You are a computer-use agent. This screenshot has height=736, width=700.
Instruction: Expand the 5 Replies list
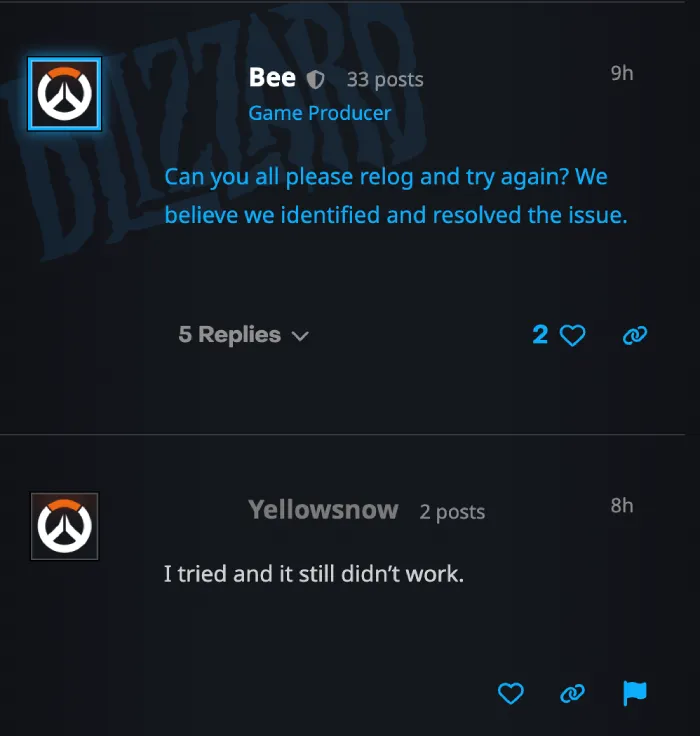click(244, 335)
